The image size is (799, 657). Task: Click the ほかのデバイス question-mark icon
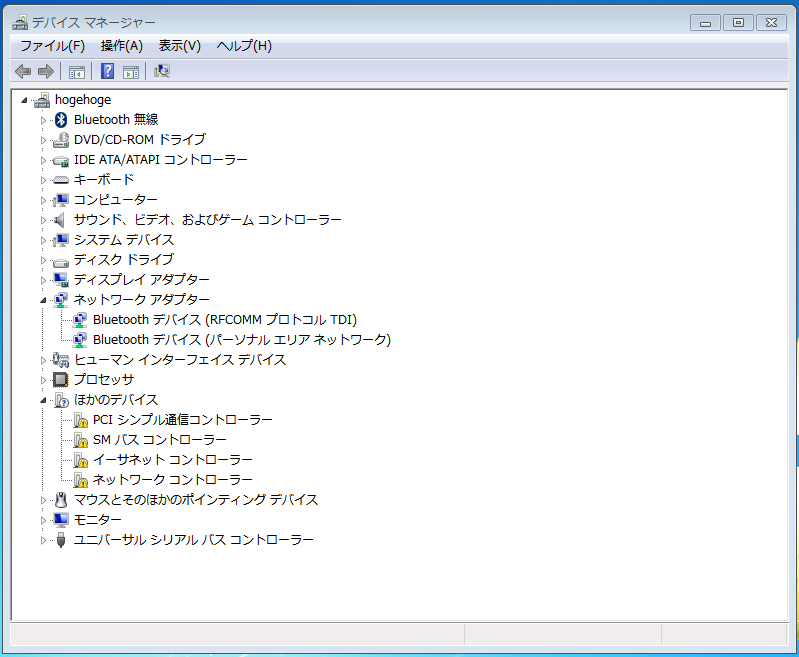pyautogui.click(x=61, y=400)
